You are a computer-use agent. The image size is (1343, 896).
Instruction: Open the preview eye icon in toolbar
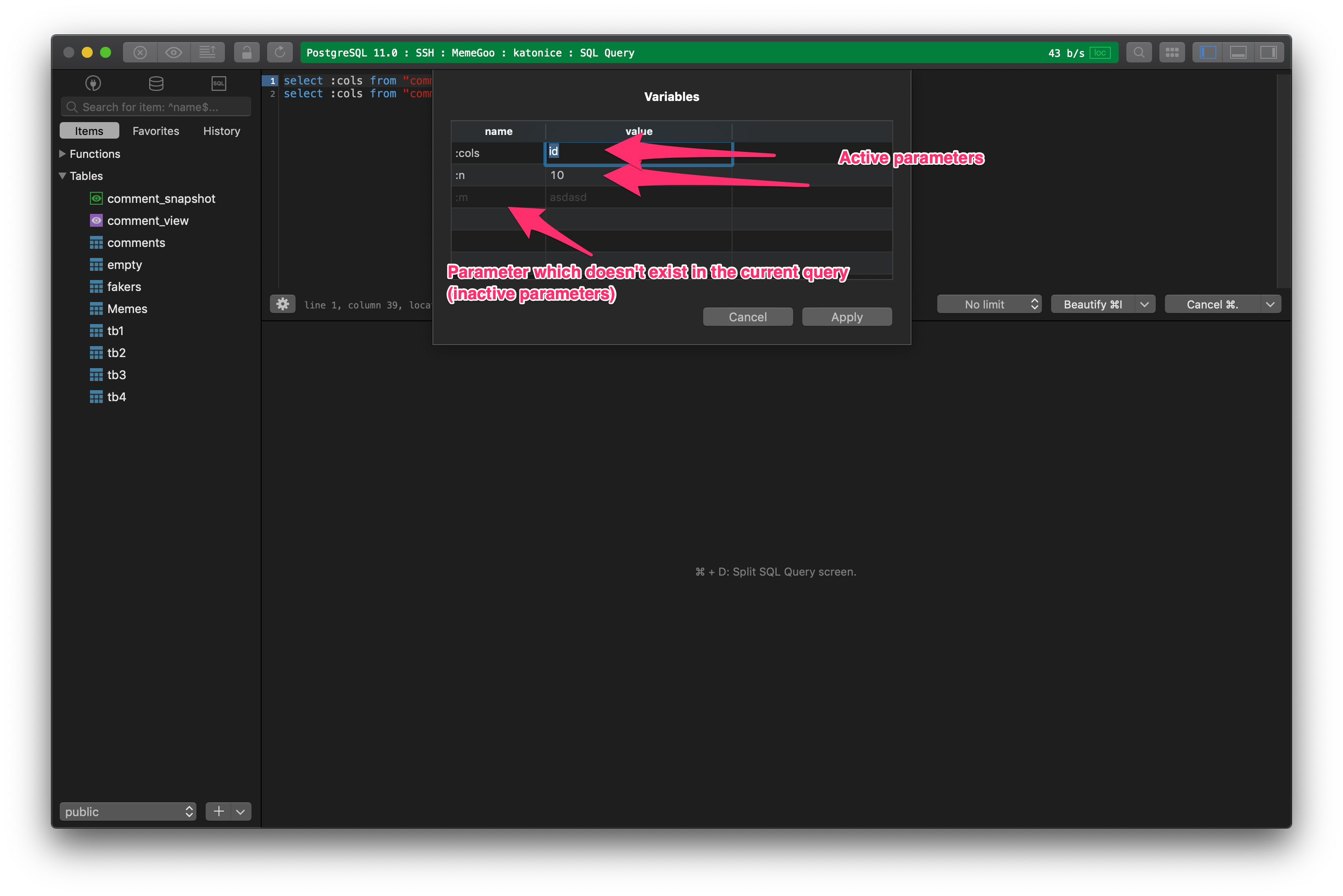[173, 52]
